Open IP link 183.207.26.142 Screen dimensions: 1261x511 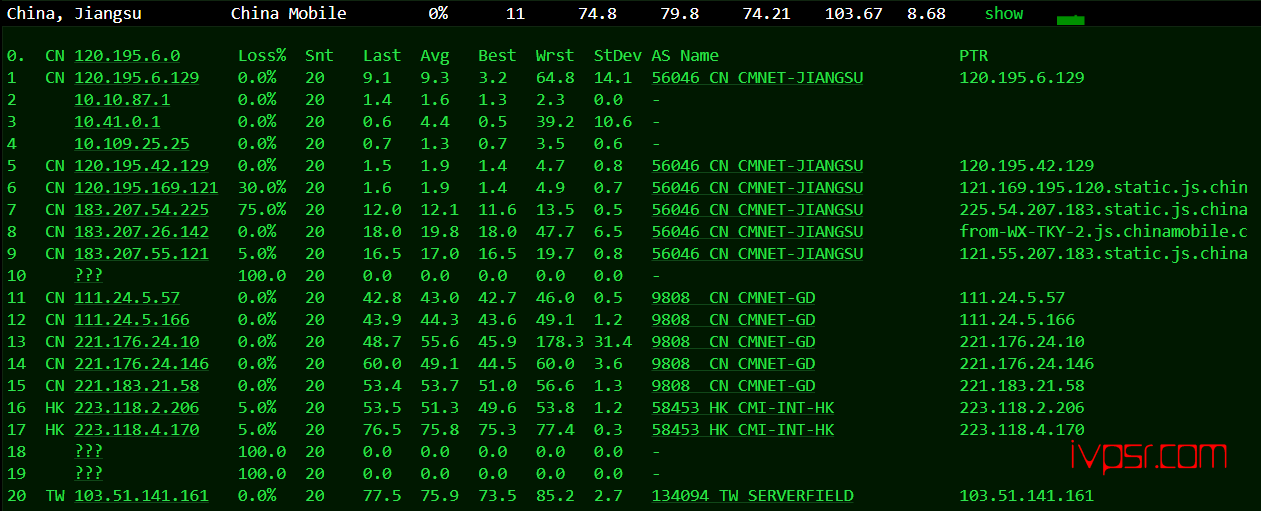pos(141,232)
